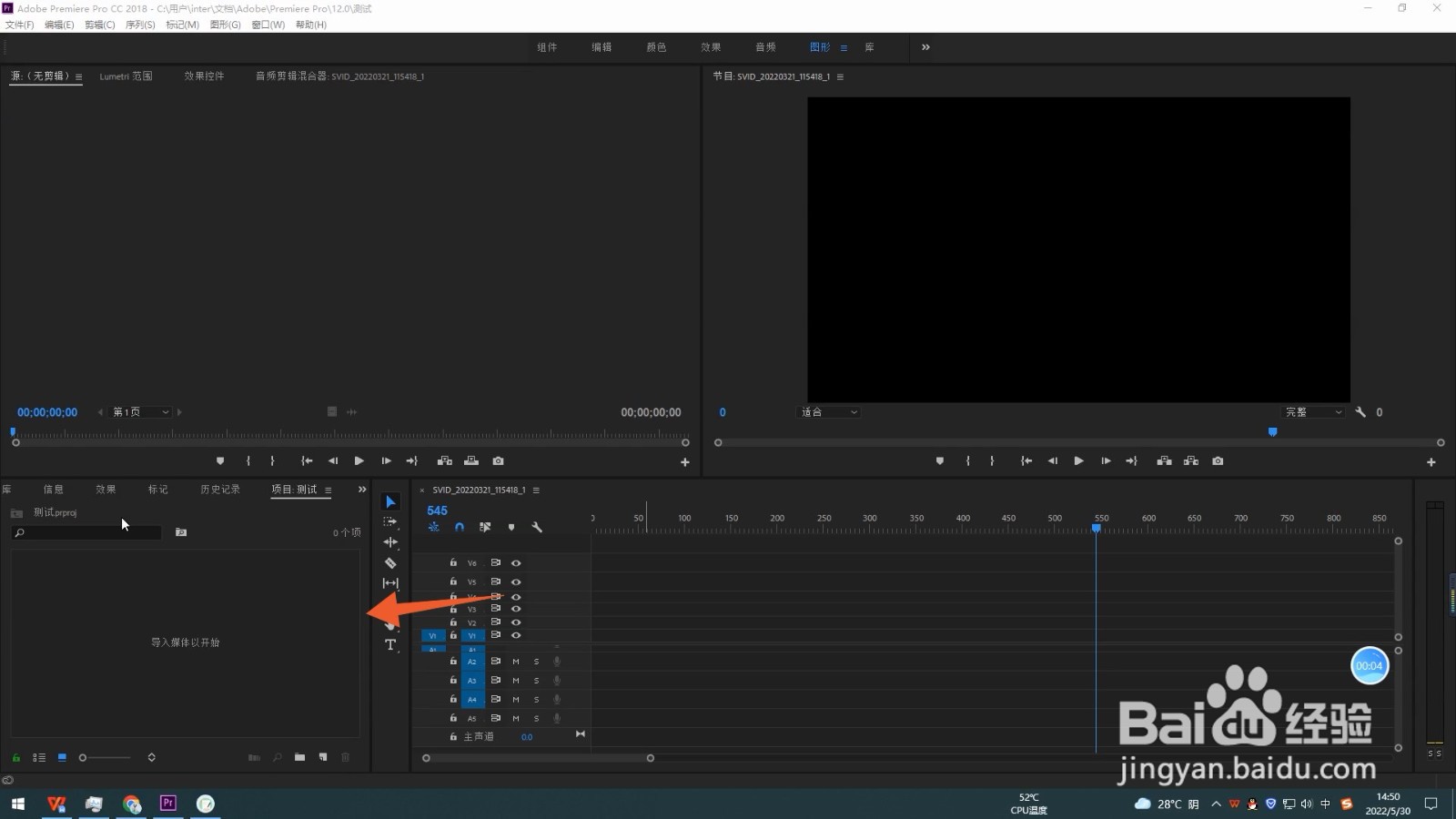Select the Slip tool
Screen dimensions: 1456x819
click(390, 583)
